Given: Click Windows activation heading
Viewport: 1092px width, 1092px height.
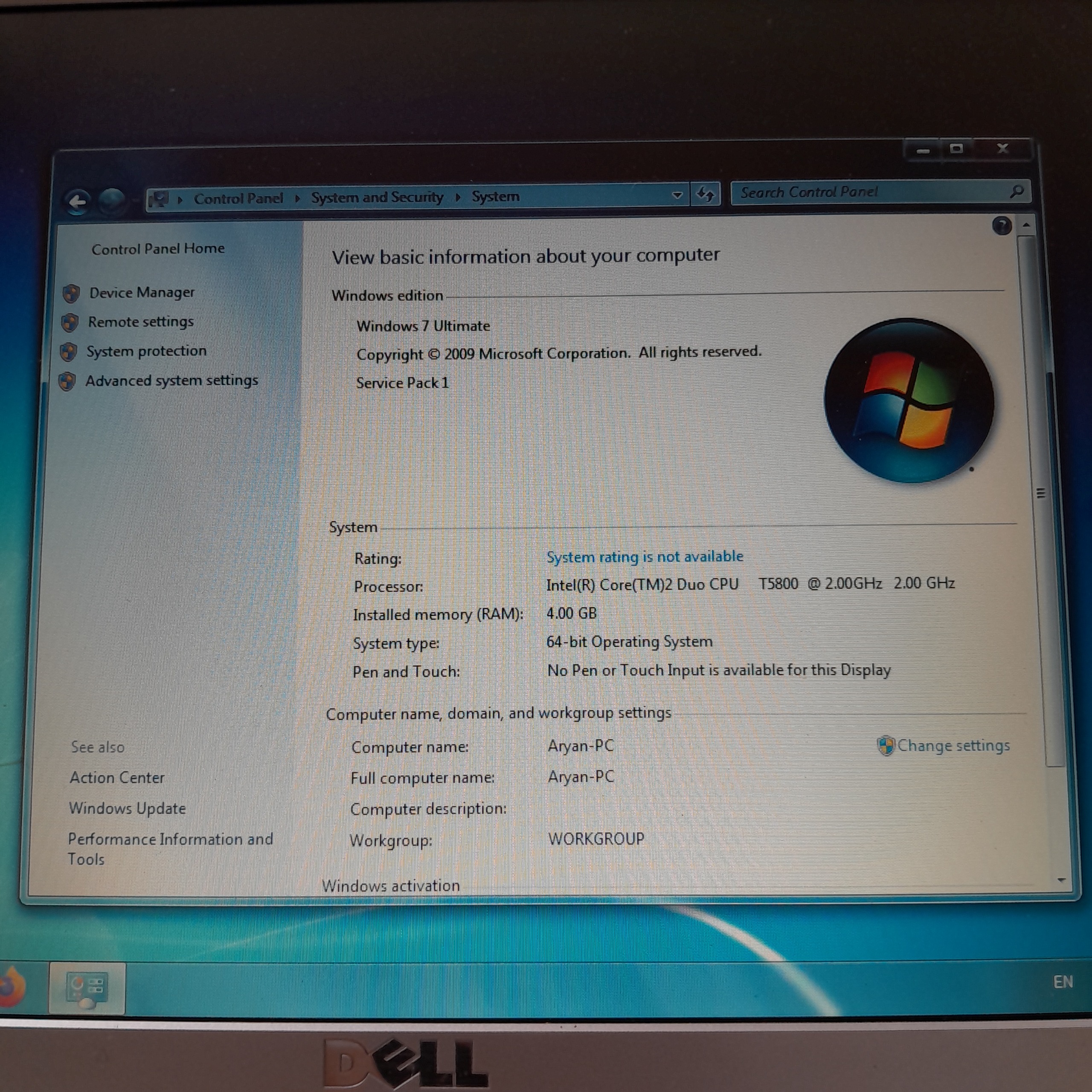Looking at the screenshot, I should click(391, 886).
